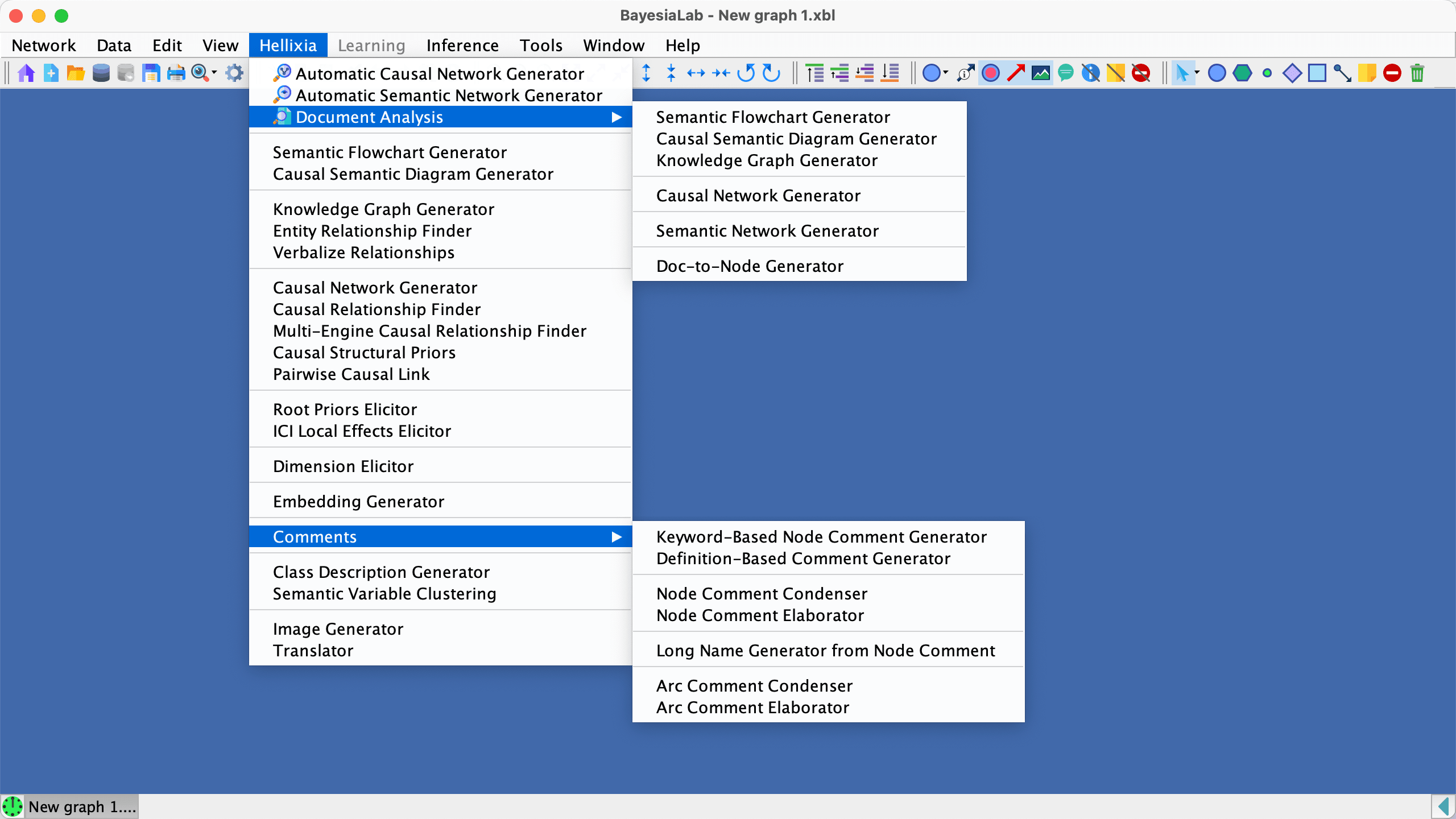Click the purple Home toolbar icon
The image size is (1456, 819).
(26, 73)
